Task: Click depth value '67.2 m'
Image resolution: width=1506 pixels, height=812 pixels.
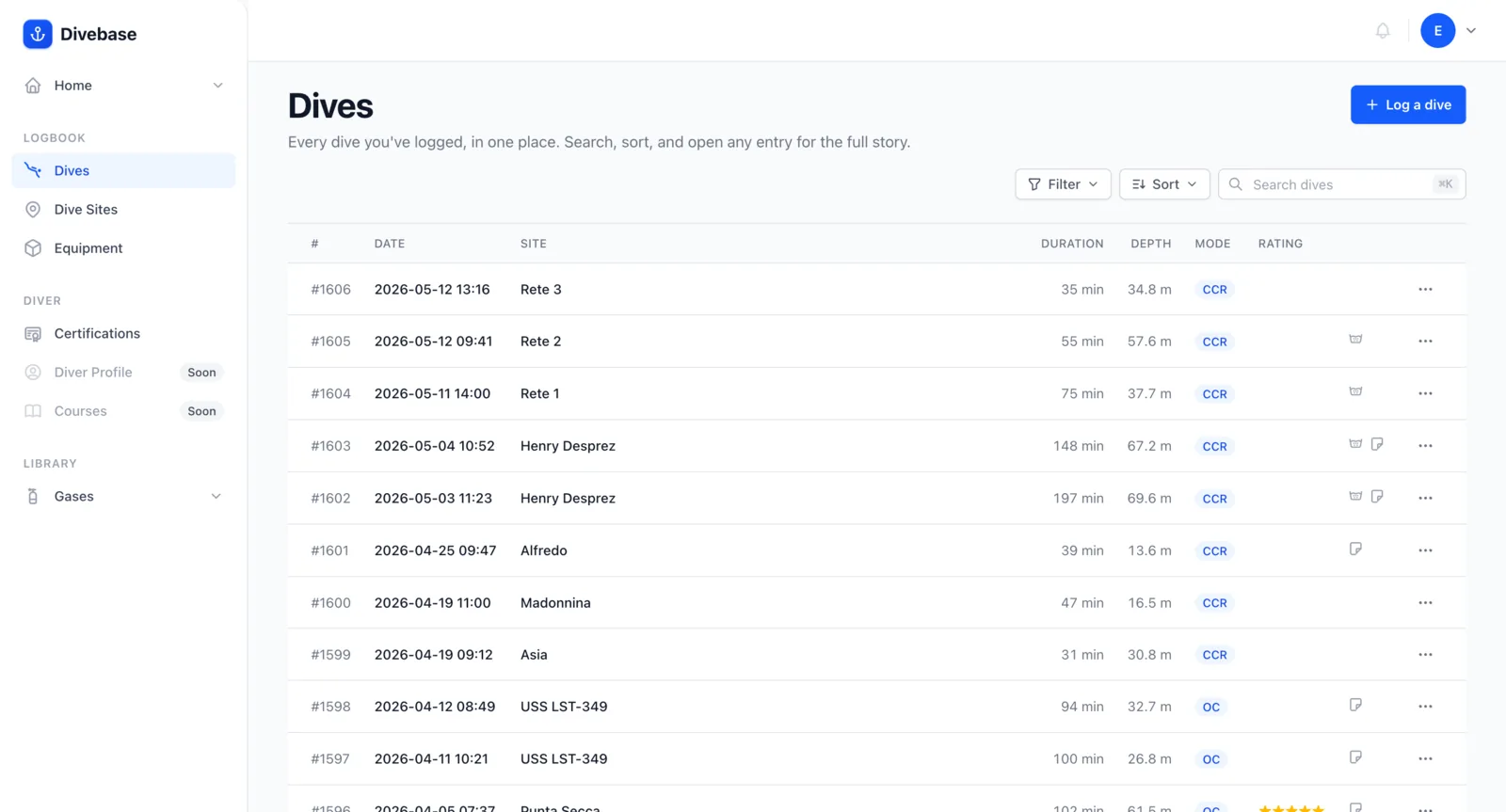Action: pyautogui.click(x=1149, y=446)
